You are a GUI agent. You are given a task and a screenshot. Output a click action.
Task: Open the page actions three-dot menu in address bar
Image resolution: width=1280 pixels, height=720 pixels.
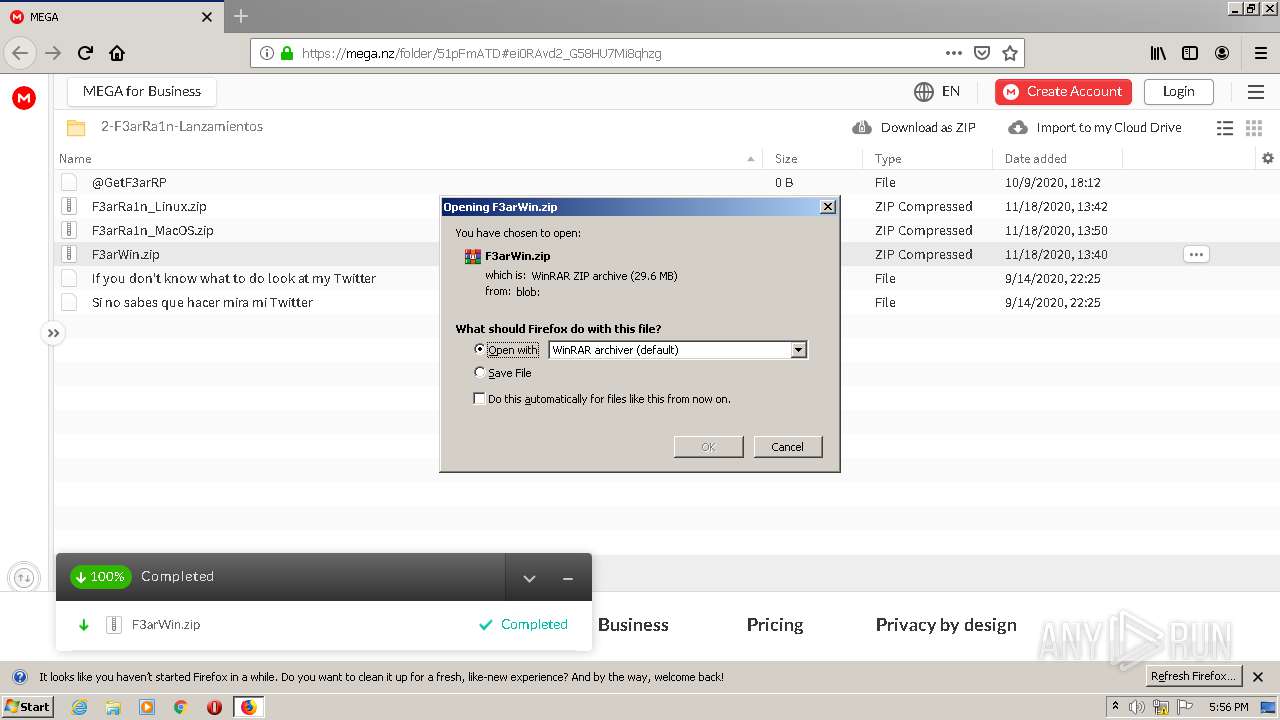click(953, 53)
